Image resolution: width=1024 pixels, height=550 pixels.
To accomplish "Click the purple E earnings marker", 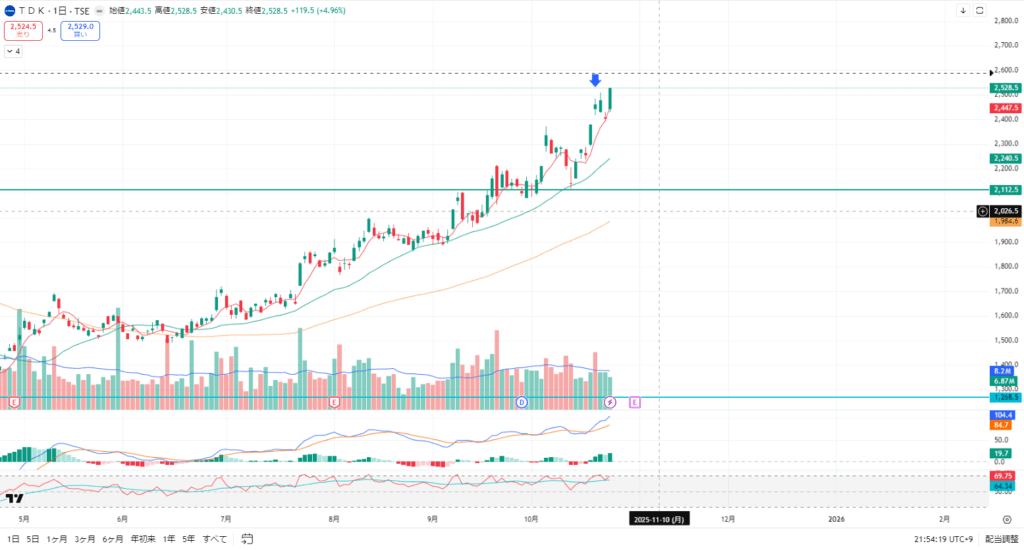I will 634,402.
